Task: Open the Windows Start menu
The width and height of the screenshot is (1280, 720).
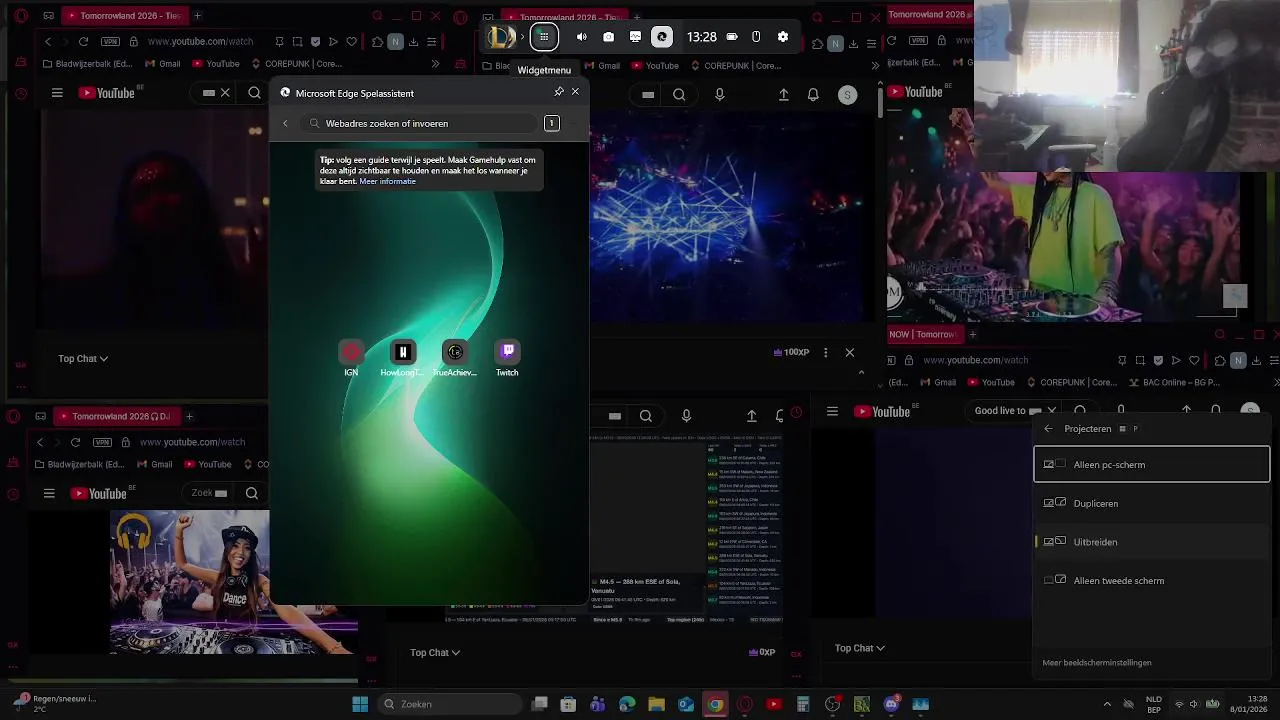Action: pyautogui.click(x=360, y=704)
